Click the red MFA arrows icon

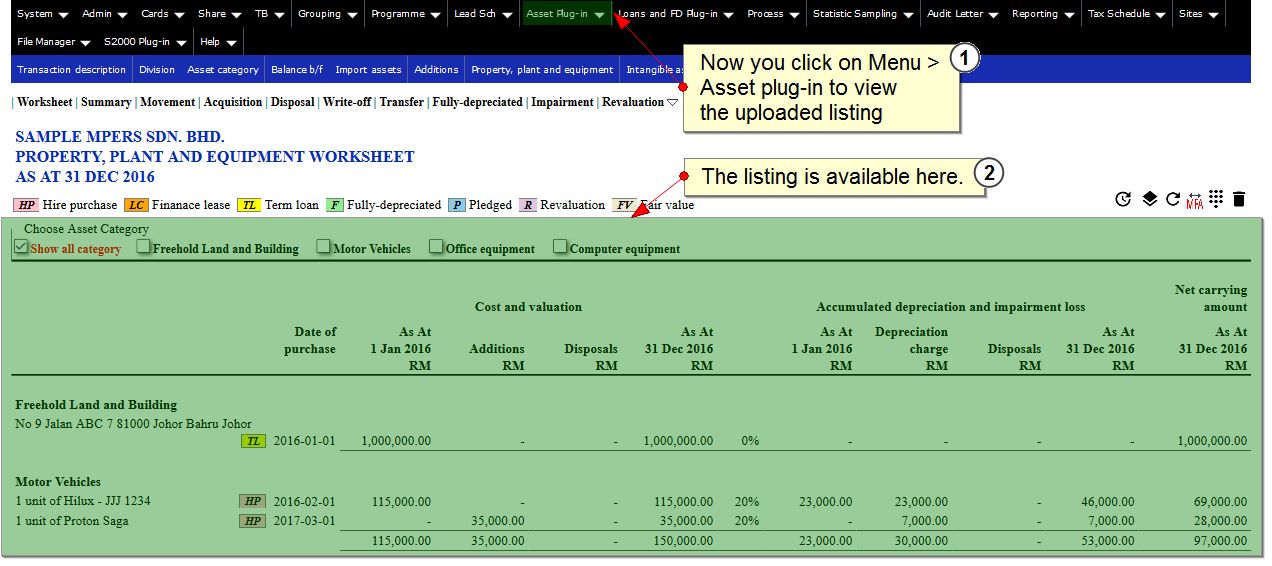click(x=1194, y=200)
